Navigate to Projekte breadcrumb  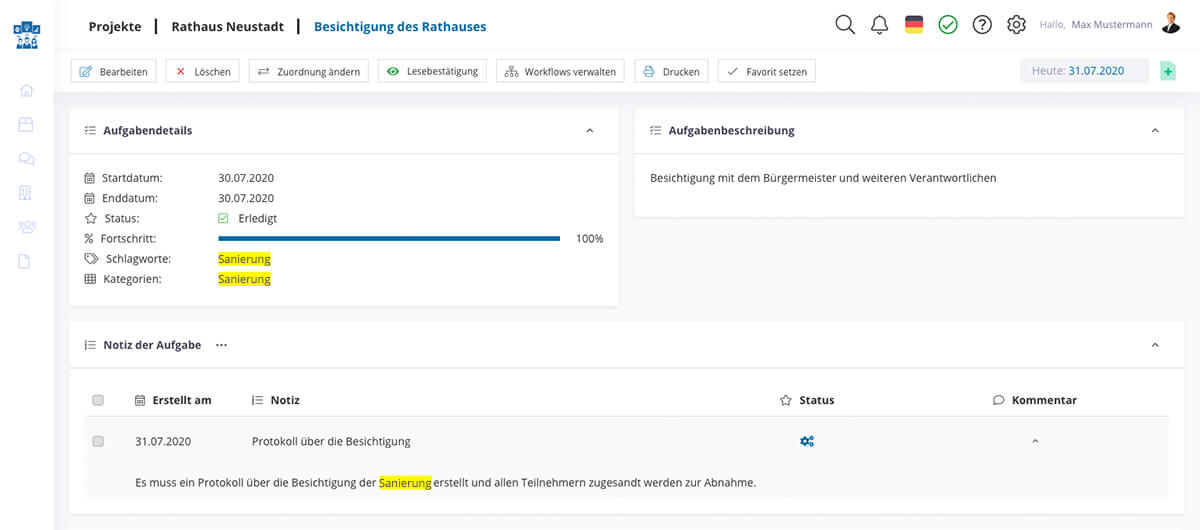pyautogui.click(x=115, y=27)
